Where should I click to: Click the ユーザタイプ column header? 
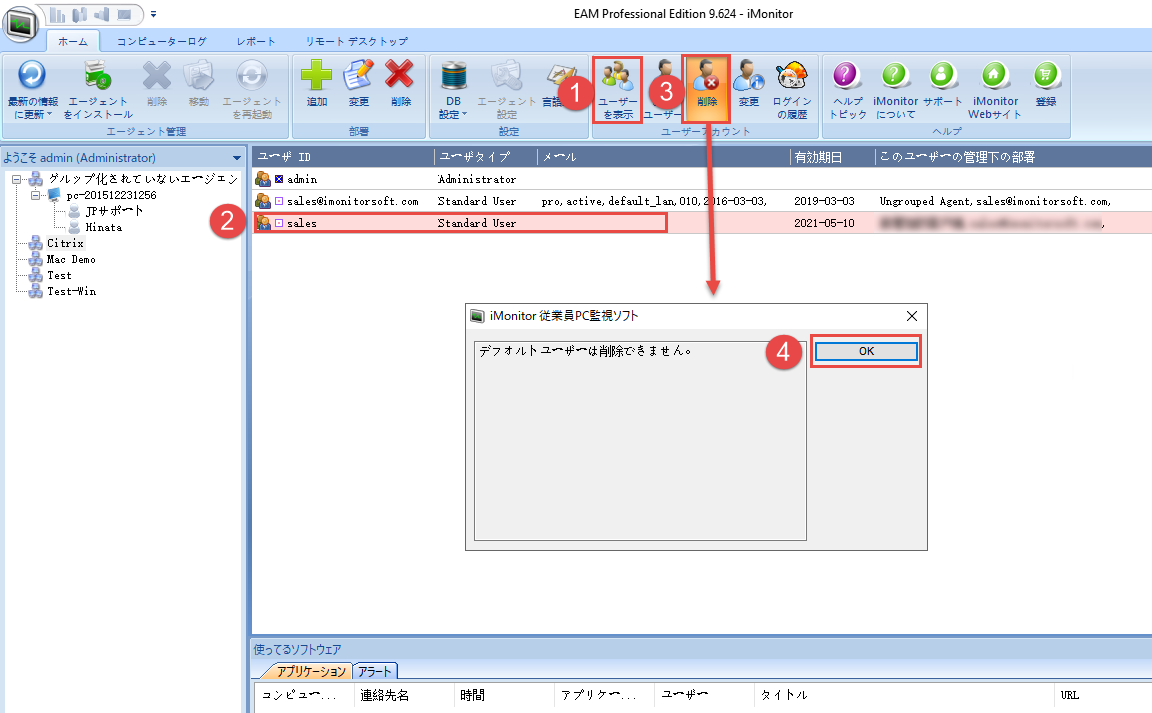[486, 157]
